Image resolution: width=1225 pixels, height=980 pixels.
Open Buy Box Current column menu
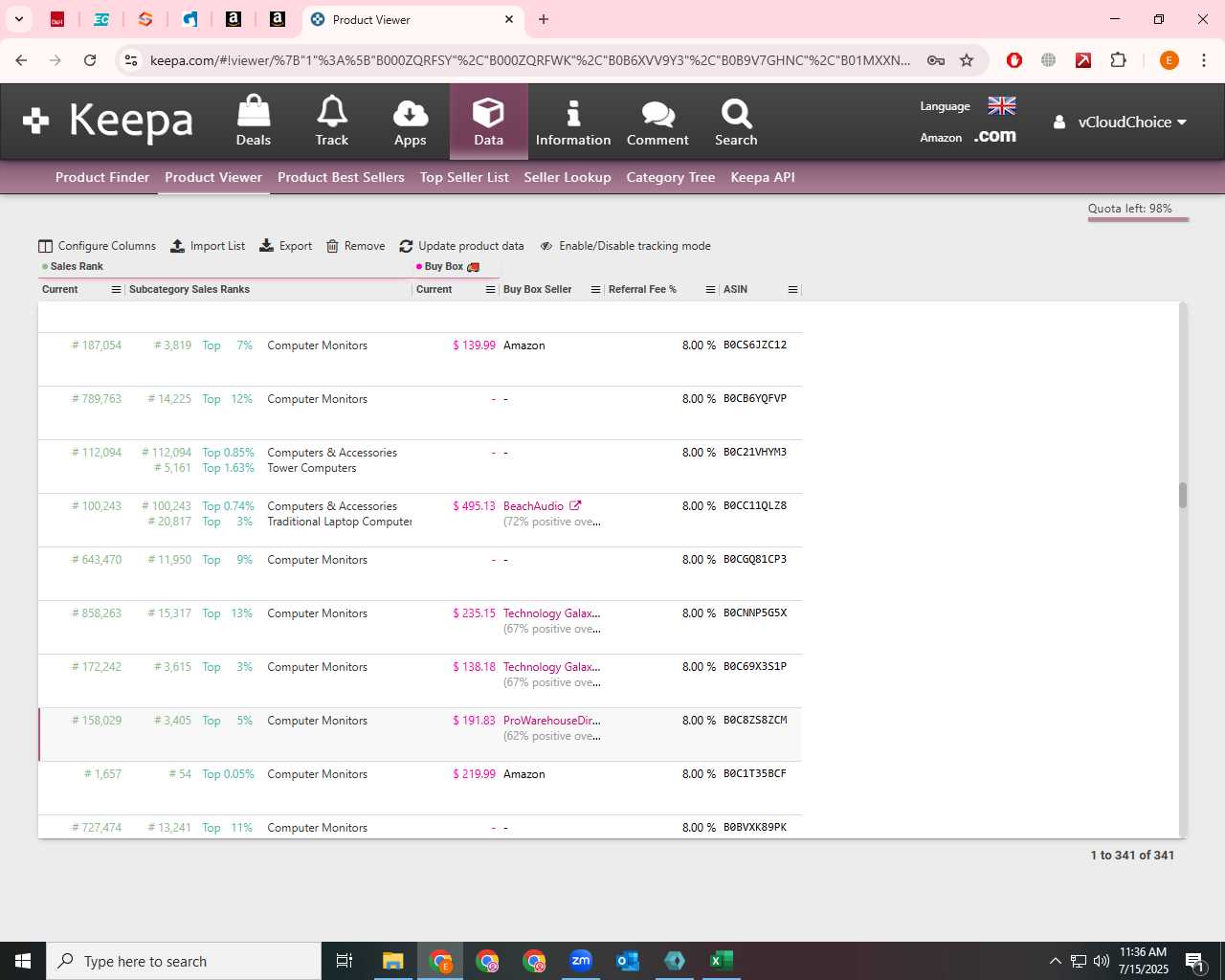tap(491, 289)
